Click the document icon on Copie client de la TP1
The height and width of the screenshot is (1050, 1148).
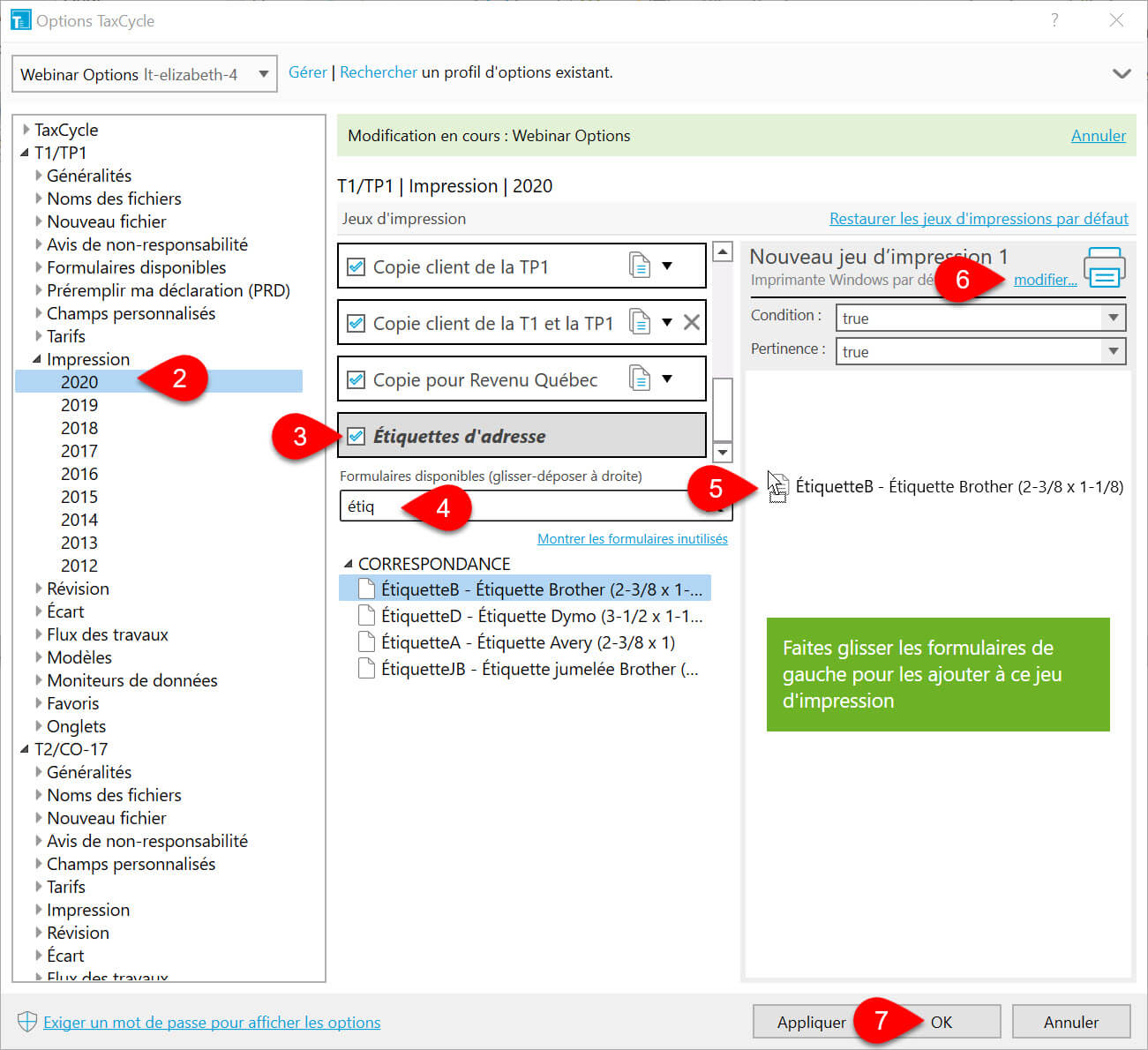coord(640,265)
